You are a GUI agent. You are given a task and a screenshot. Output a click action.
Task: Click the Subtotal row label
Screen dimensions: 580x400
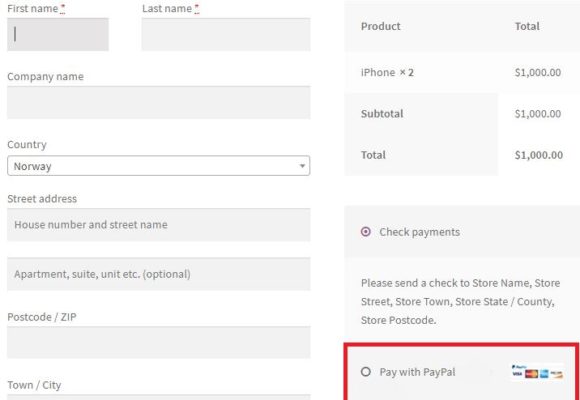(x=382, y=114)
